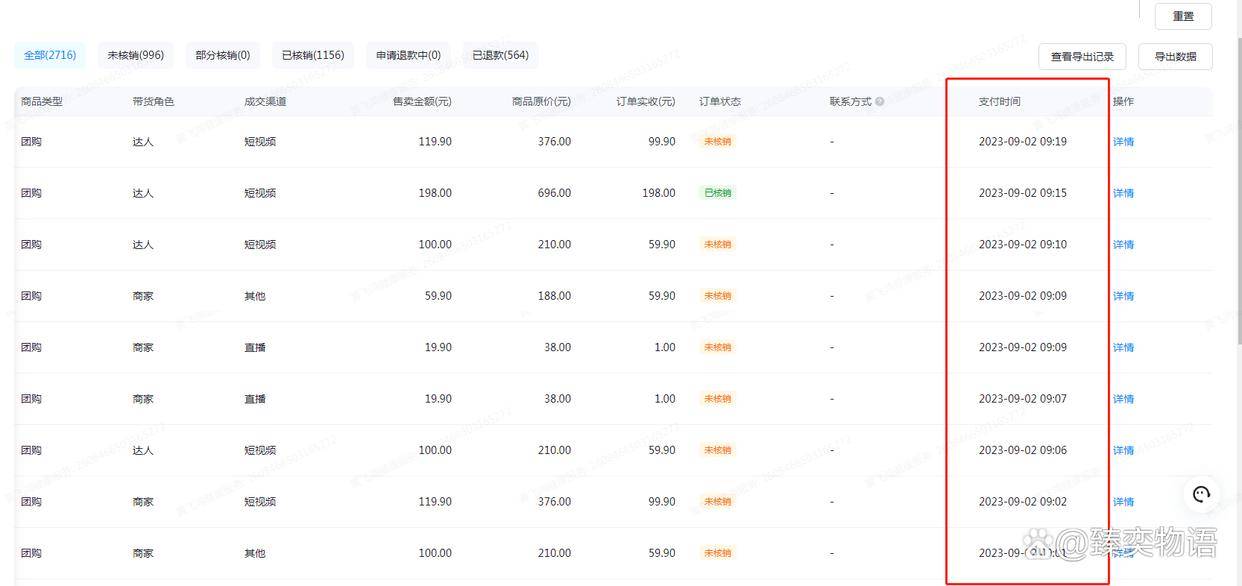Switch to the 全部(2716) tab
The height and width of the screenshot is (586, 1242).
tap(49, 55)
